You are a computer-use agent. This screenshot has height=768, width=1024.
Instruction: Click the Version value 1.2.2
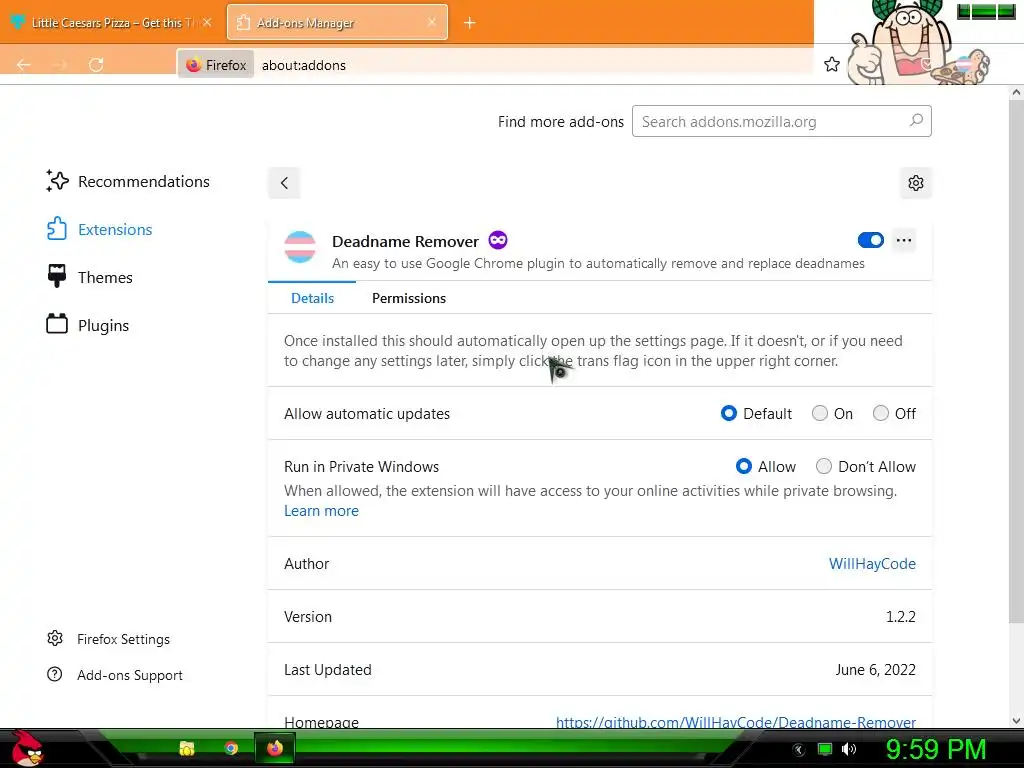901,616
